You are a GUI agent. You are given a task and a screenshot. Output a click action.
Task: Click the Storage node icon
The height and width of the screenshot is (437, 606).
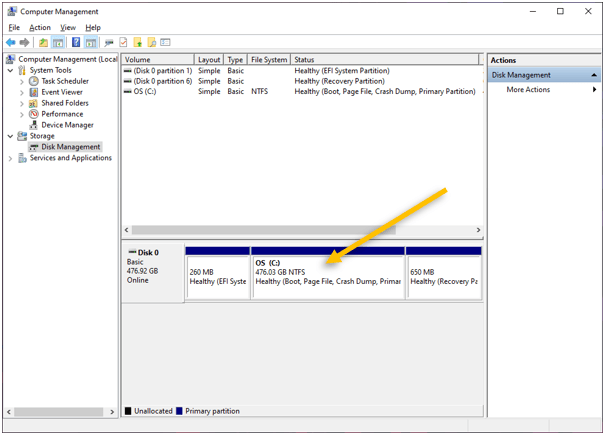click(x=22, y=136)
